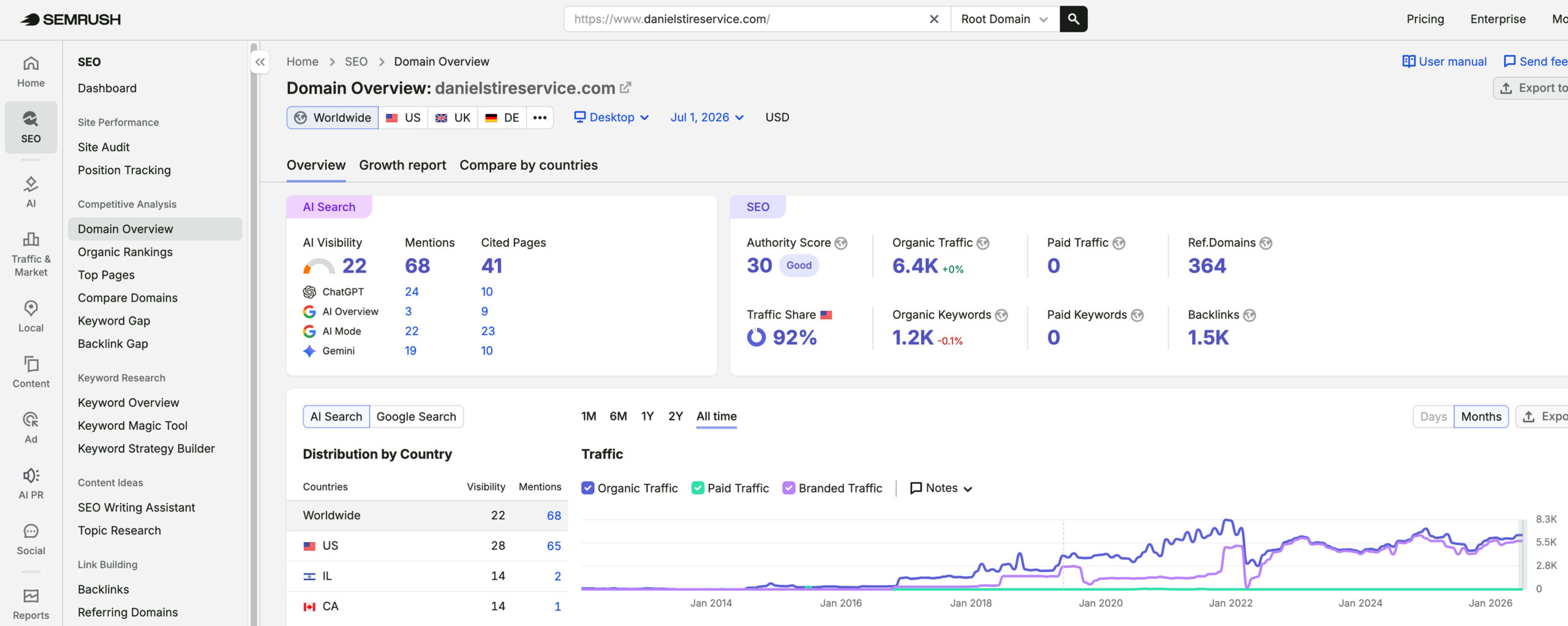Click the Semrush logo
The image size is (1568, 626).
point(70,20)
